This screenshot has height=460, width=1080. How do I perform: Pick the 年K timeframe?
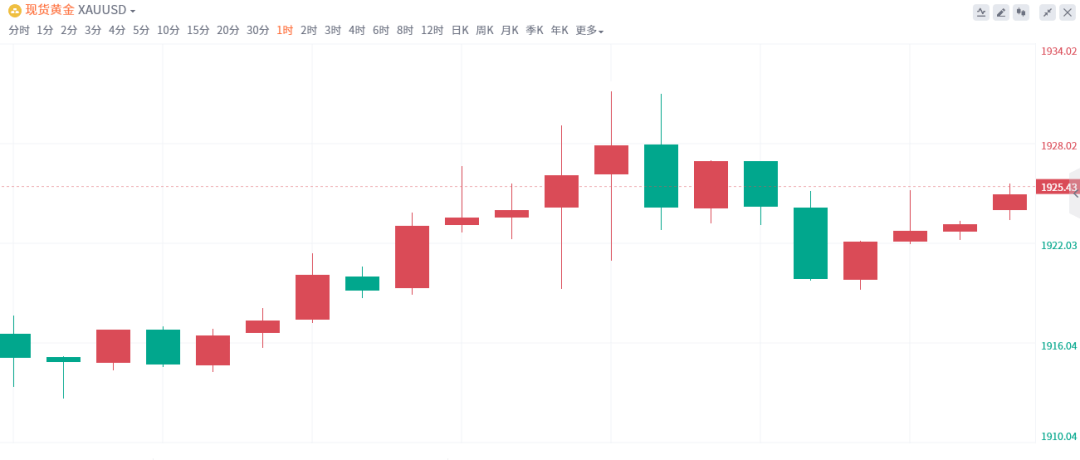click(560, 30)
